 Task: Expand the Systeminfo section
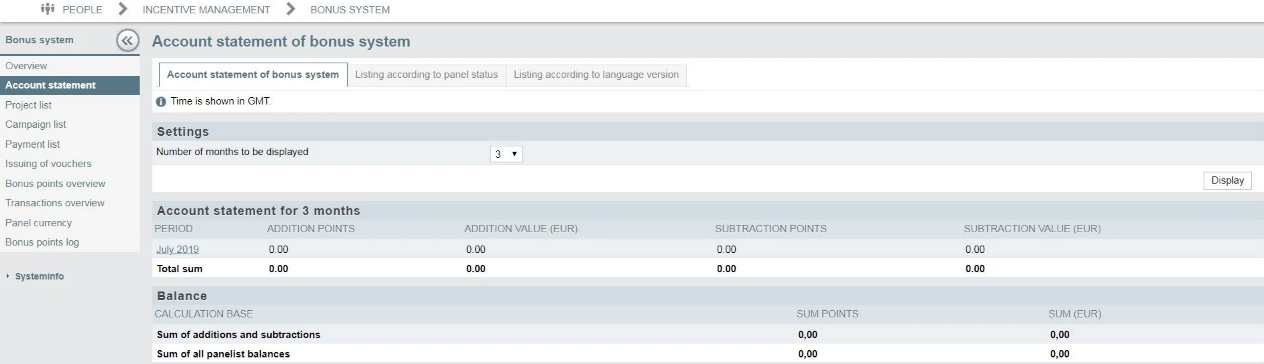tap(40, 276)
